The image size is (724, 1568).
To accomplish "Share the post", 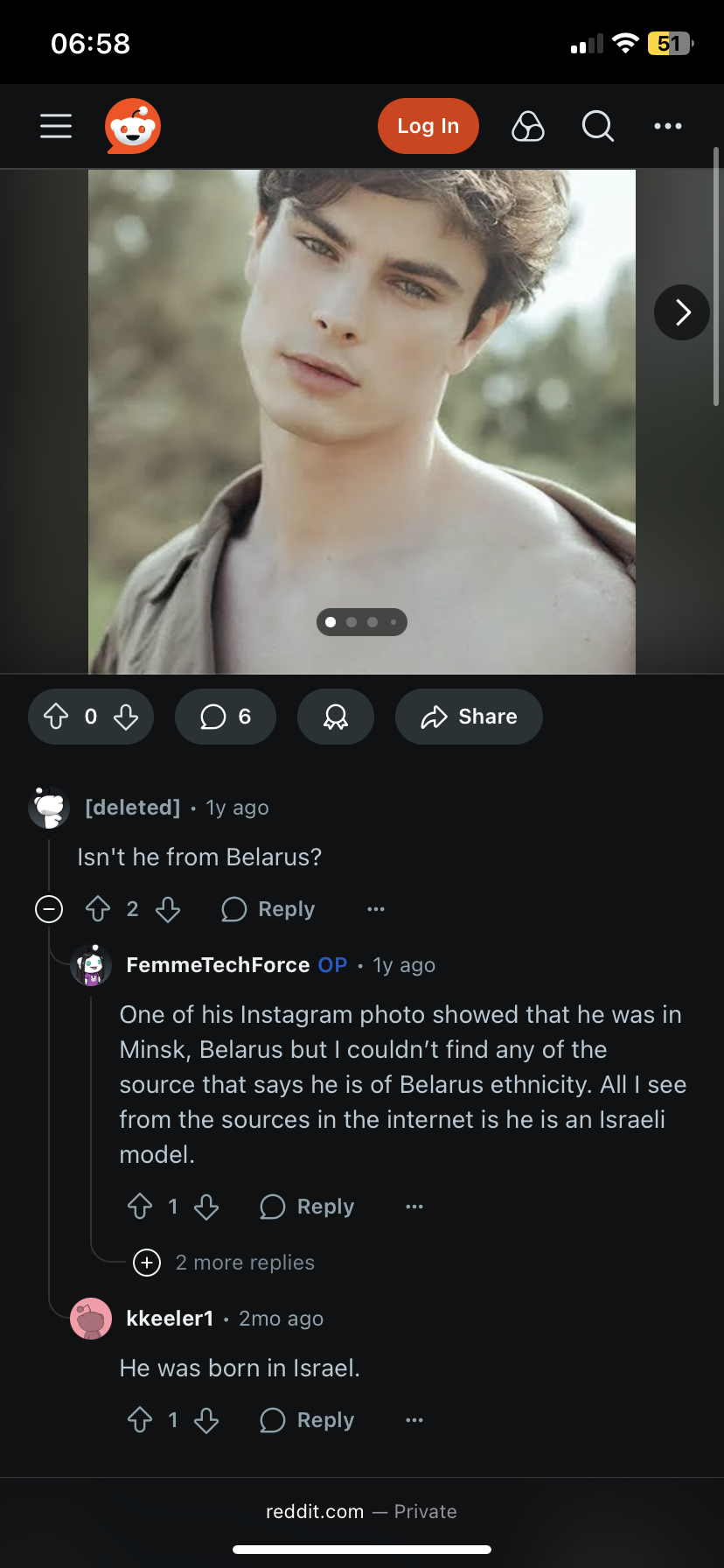I will pyautogui.click(x=469, y=717).
